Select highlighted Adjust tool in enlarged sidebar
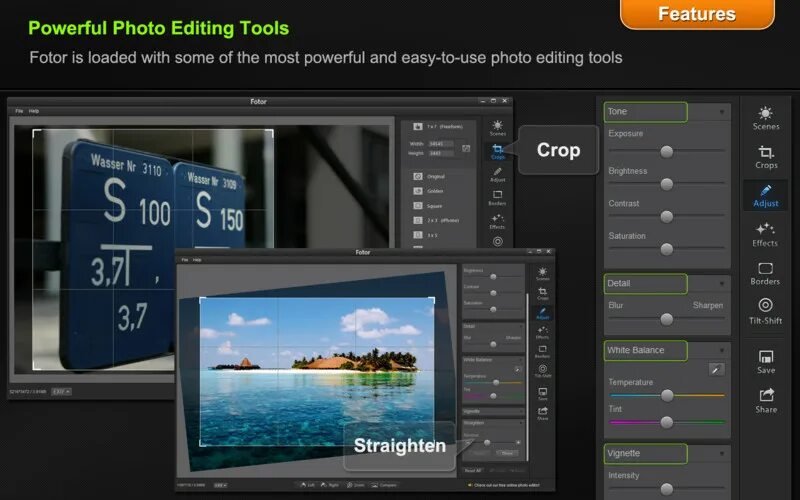The height and width of the screenshot is (500, 800). click(765, 196)
